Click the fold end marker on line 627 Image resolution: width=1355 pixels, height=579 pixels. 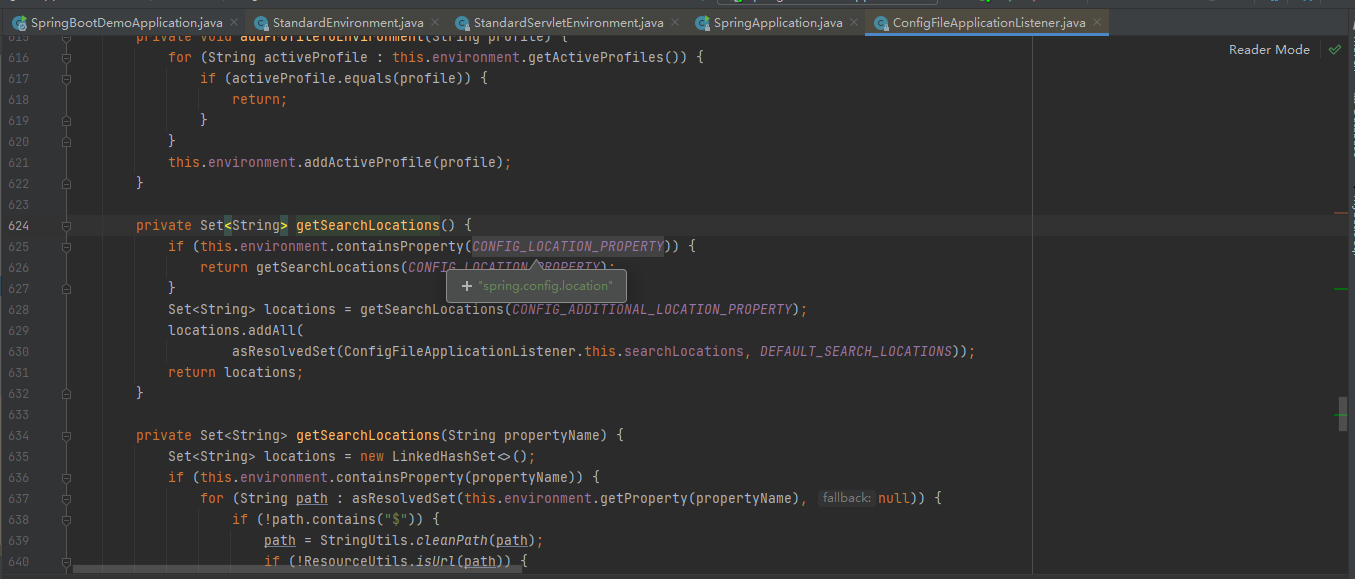tap(66, 288)
